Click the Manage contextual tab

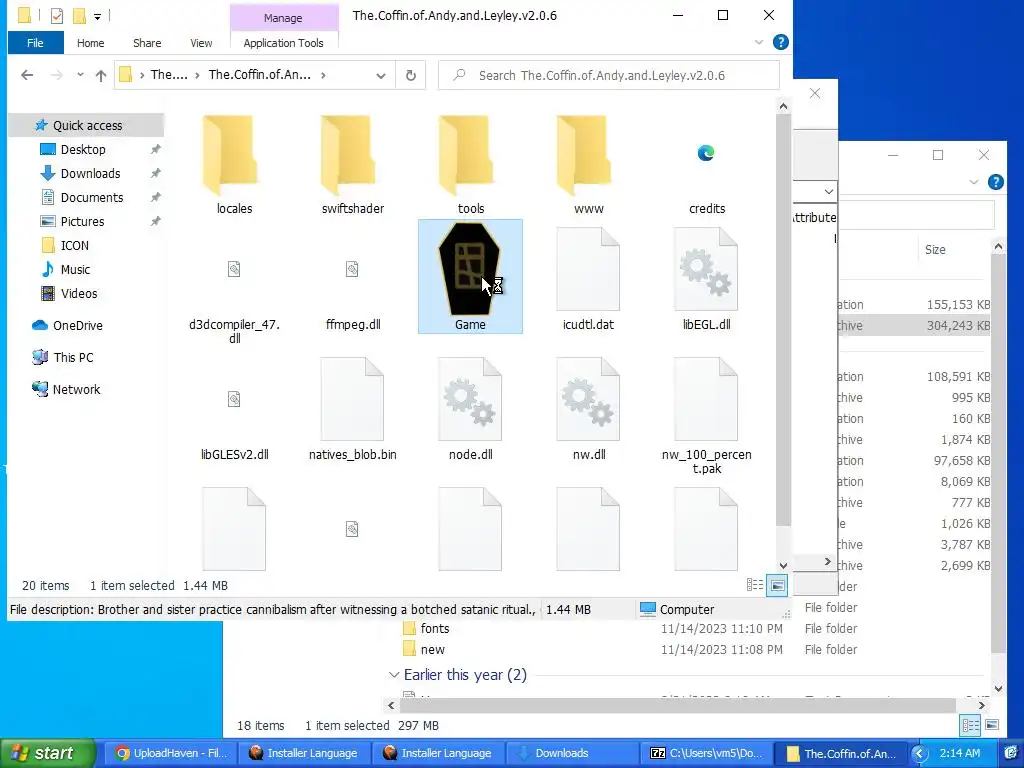click(x=283, y=18)
